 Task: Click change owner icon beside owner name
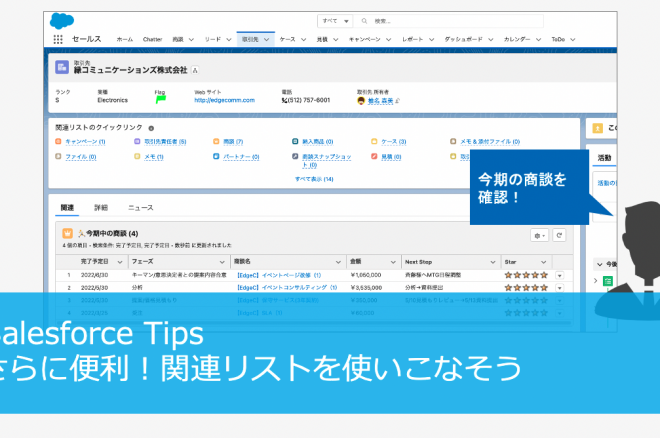tap(397, 101)
